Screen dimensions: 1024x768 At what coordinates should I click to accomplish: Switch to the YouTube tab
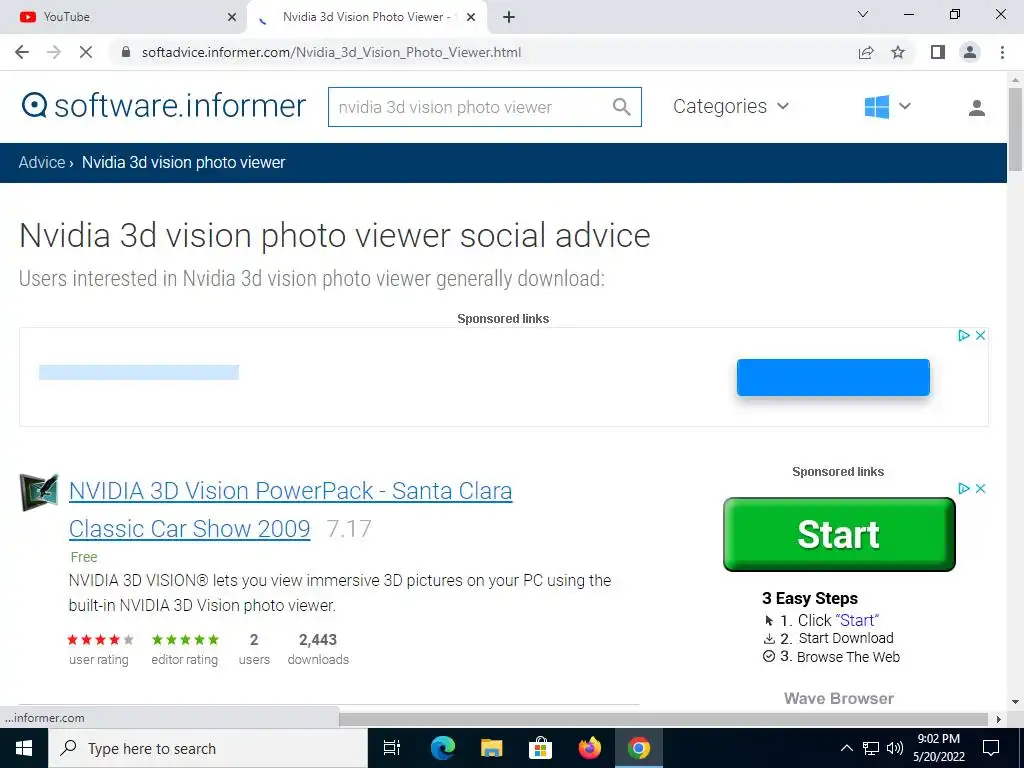(x=122, y=17)
